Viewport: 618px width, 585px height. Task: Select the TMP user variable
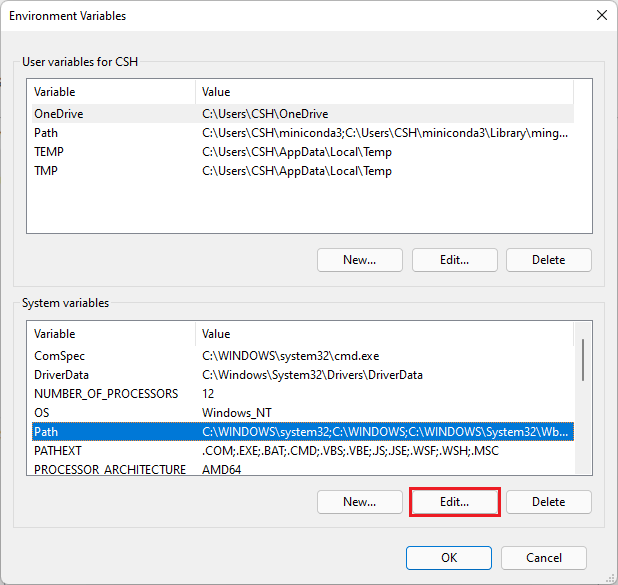(x=303, y=171)
